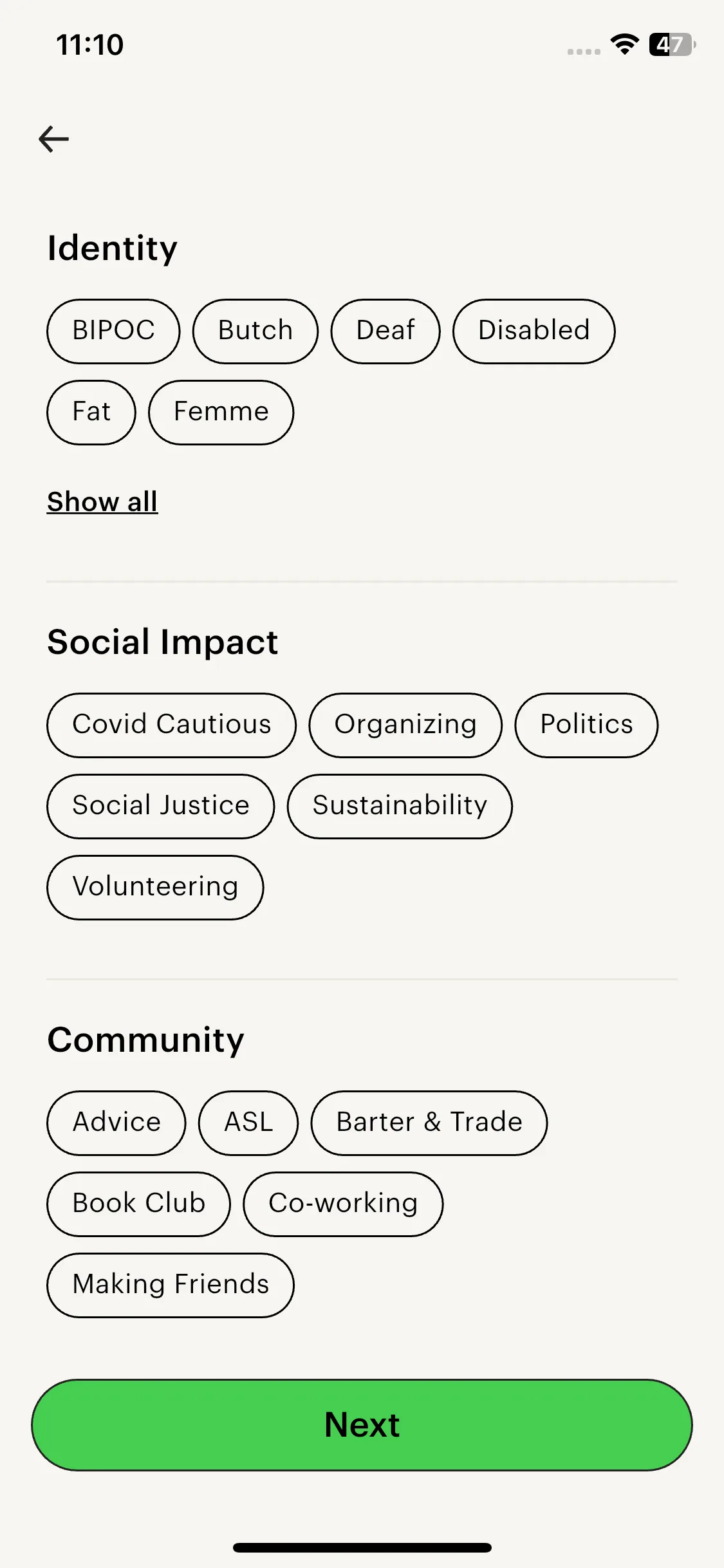Screen dimensions: 724x1568
Task: Select the Deaf identity tag
Action: click(x=385, y=331)
